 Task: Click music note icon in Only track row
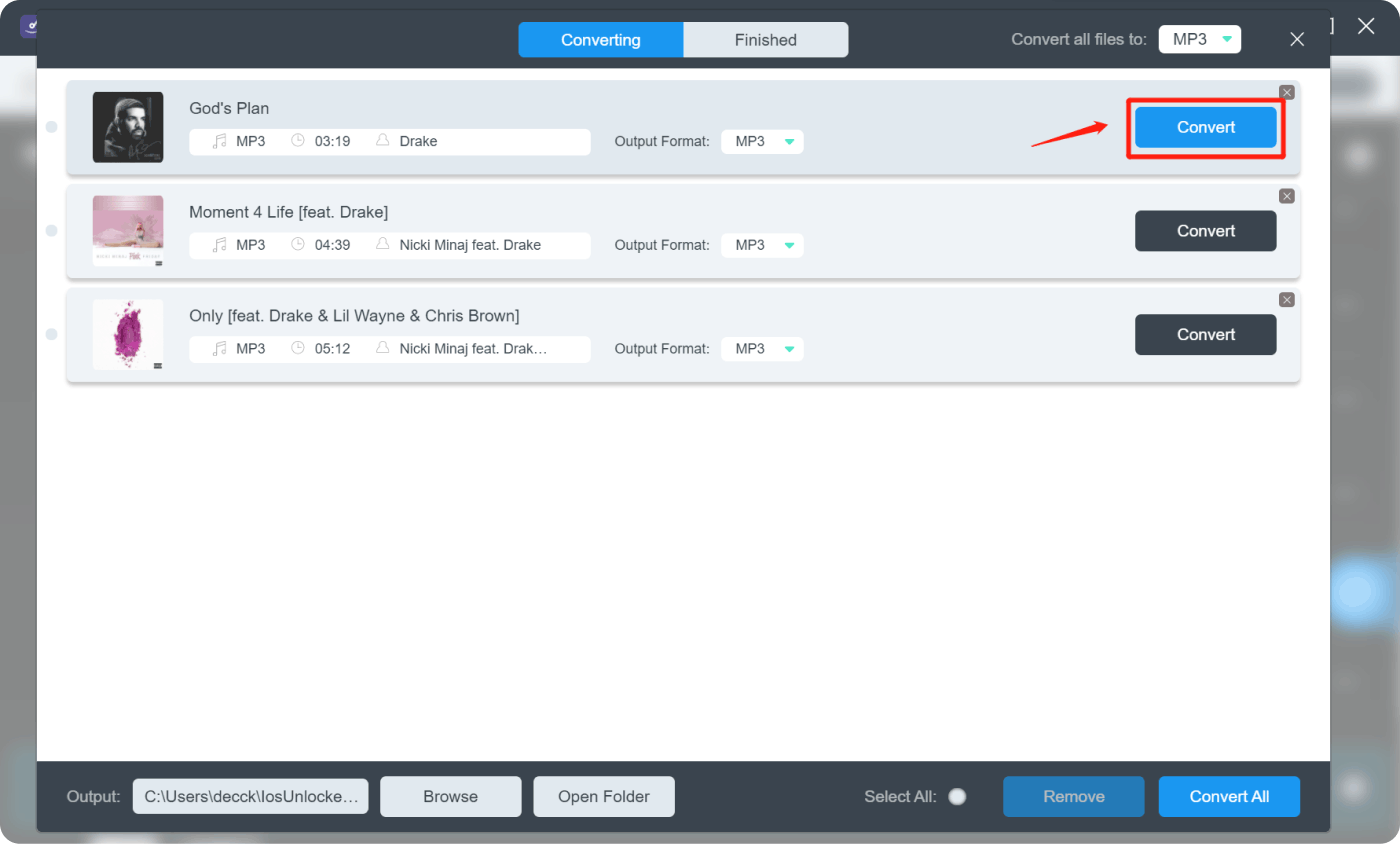coord(220,349)
